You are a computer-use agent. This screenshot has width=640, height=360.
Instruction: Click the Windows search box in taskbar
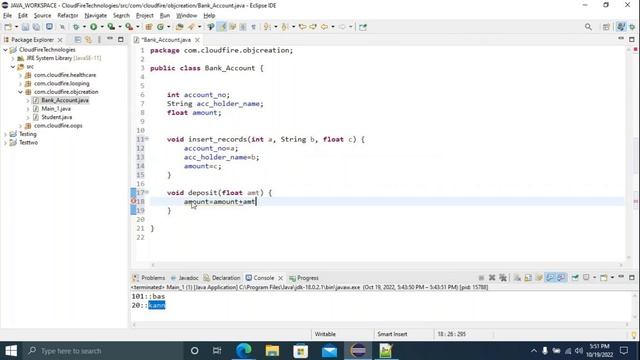(x=102, y=351)
